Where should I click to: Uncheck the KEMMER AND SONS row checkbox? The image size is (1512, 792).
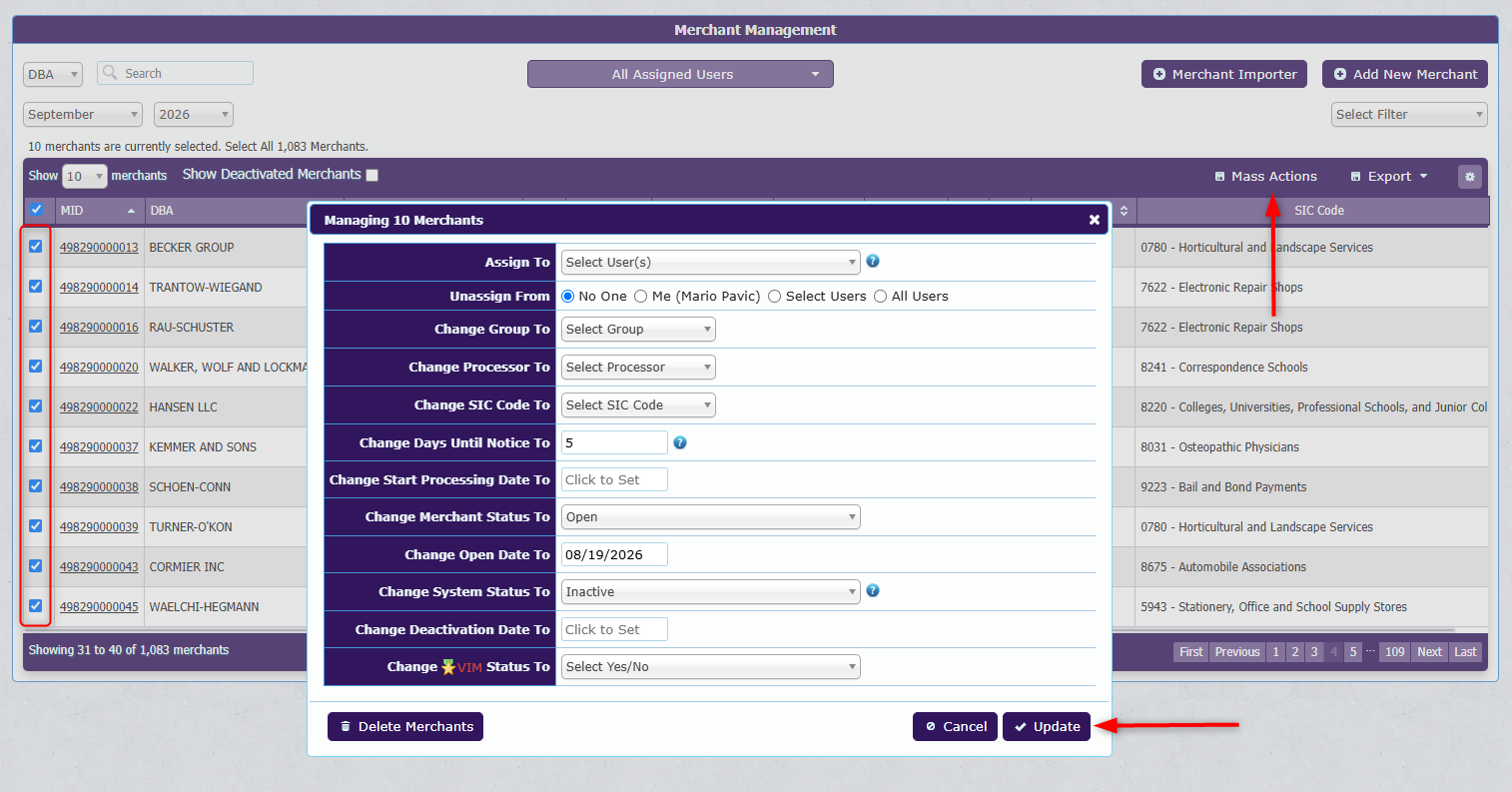(36, 445)
